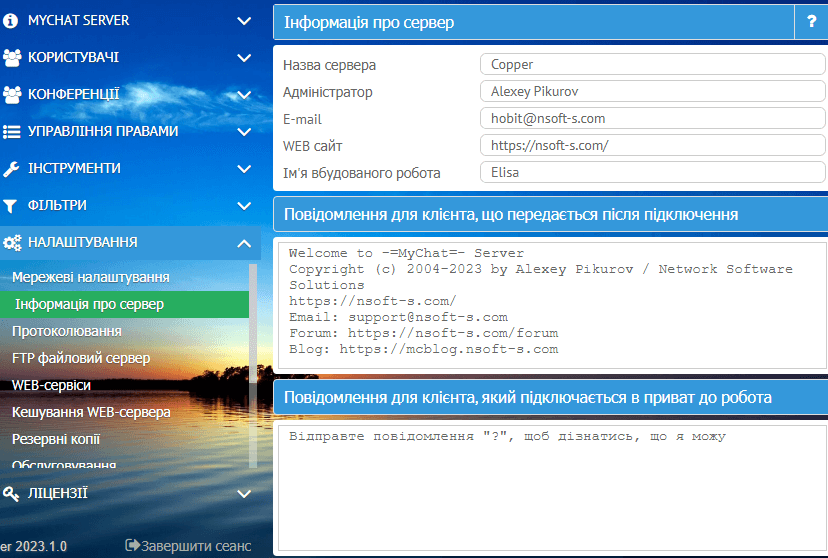Click the key icon beside ЛІЦЕНЗІЇ
The height and width of the screenshot is (558, 828).
click(12, 493)
